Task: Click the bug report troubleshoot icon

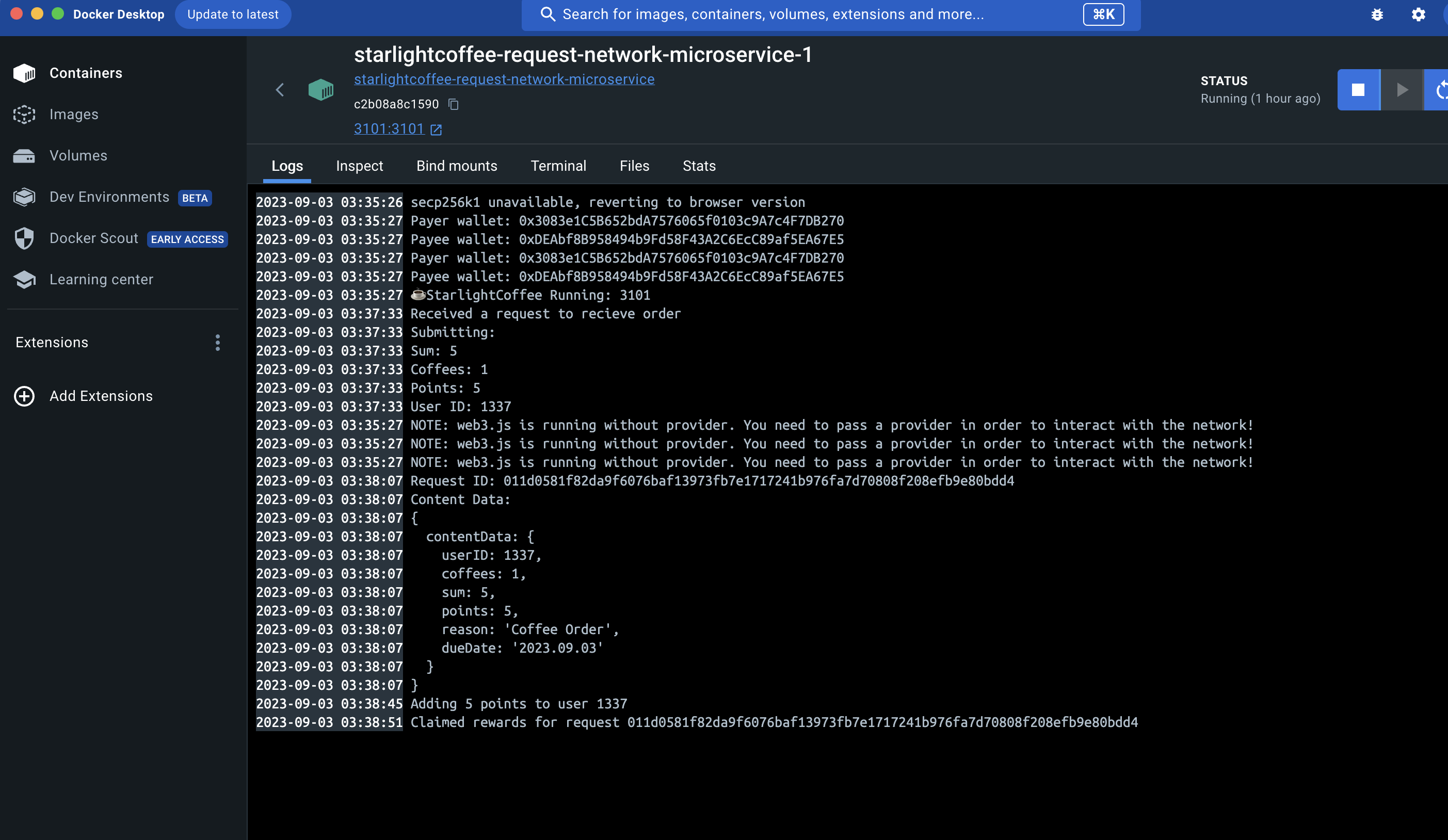Action: click(1377, 14)
